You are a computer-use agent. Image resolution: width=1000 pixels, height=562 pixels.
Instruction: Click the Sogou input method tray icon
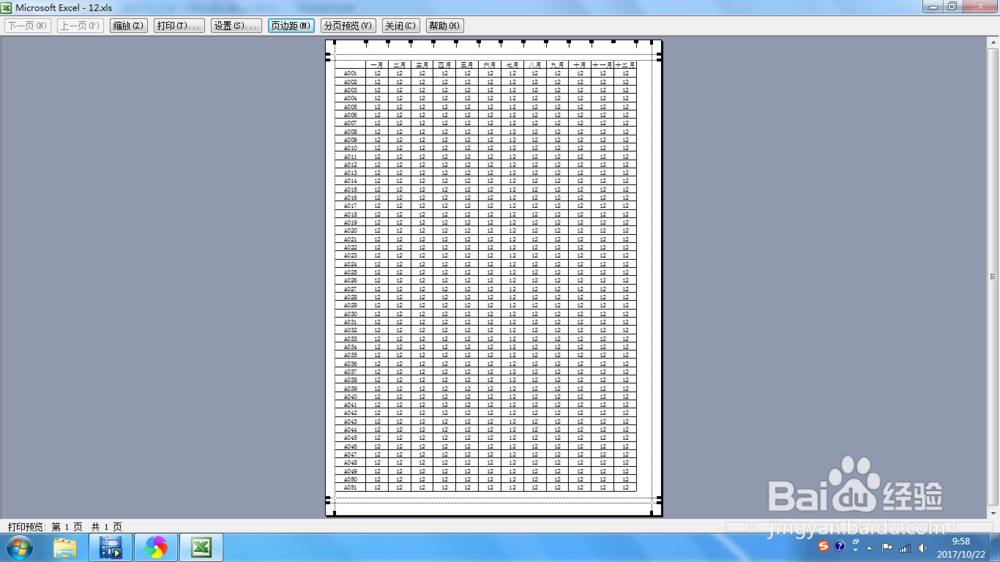pyautogui.click(x=823, y=546)
